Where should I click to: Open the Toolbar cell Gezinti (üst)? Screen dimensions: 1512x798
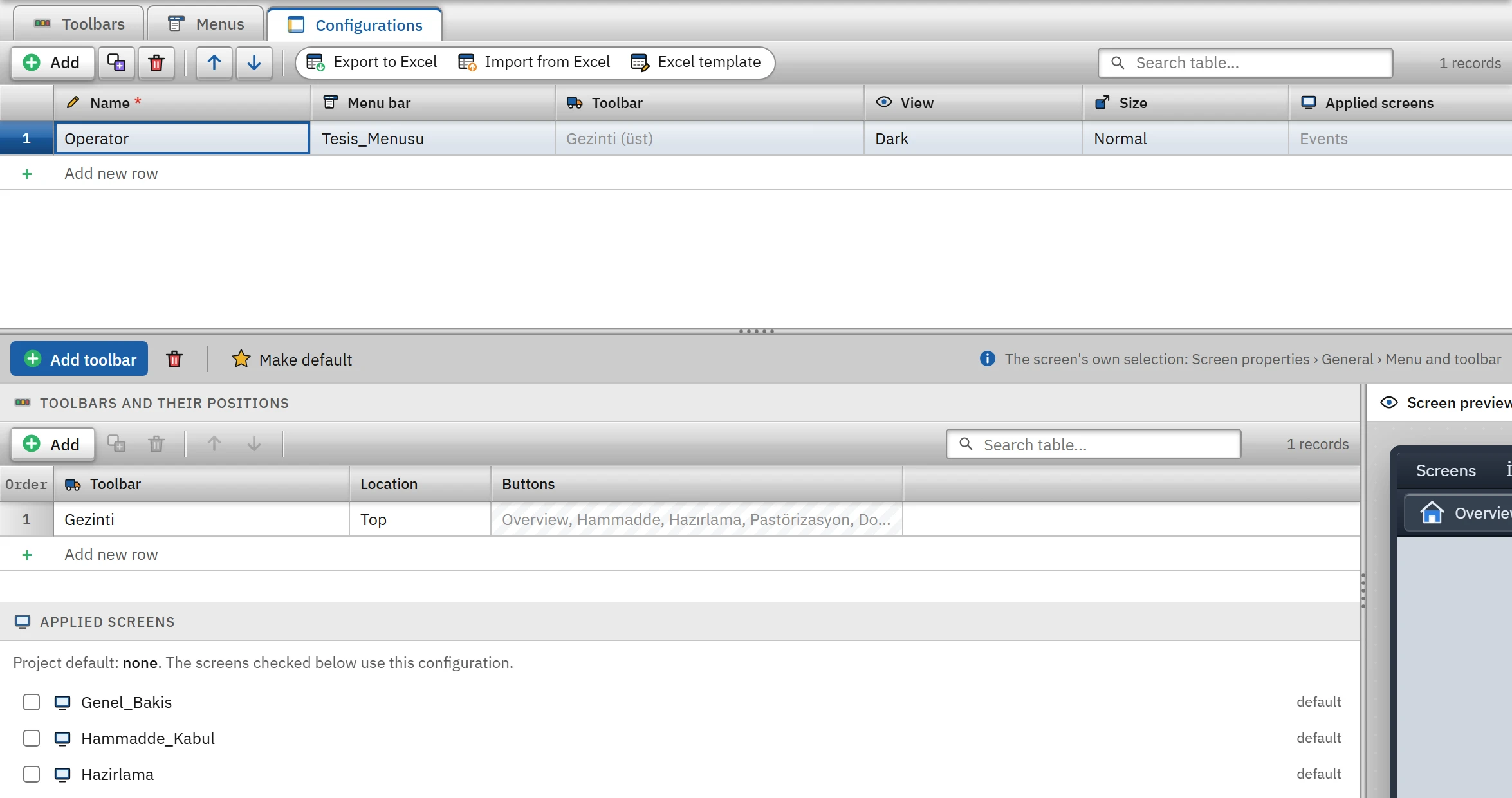pos(710,138)
